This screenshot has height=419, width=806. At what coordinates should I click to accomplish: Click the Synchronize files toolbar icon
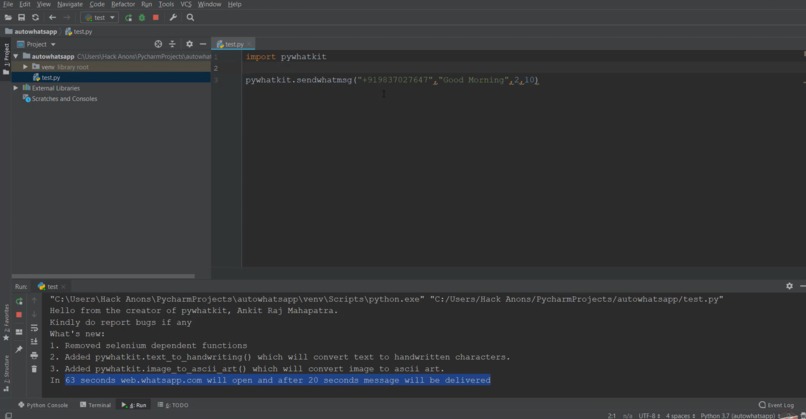35,17
